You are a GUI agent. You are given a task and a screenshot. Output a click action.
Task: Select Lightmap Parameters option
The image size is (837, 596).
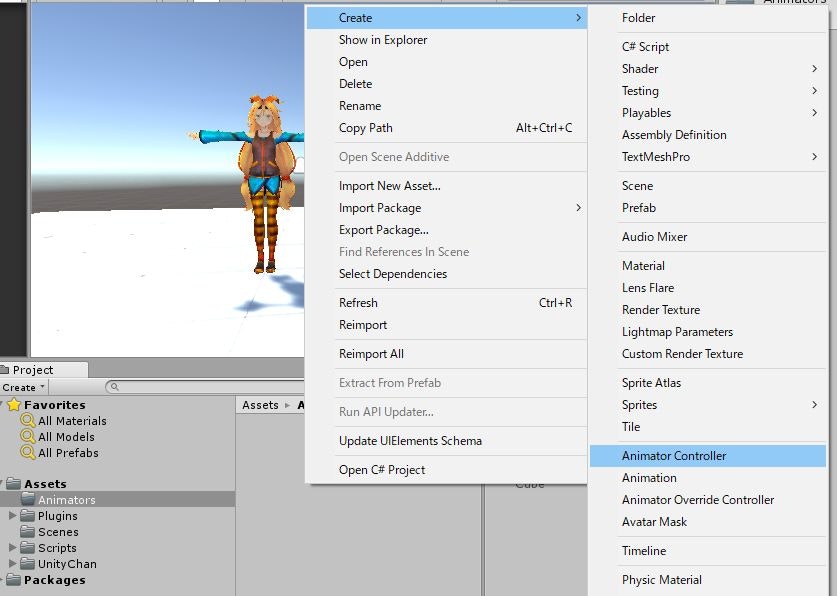point(708,332)
